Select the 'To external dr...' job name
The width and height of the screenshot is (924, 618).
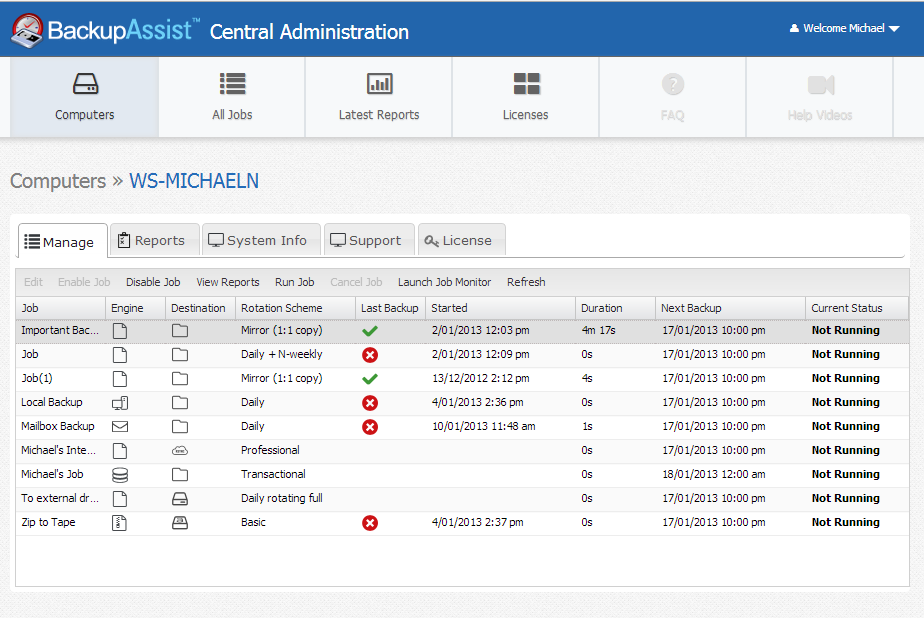60,498
